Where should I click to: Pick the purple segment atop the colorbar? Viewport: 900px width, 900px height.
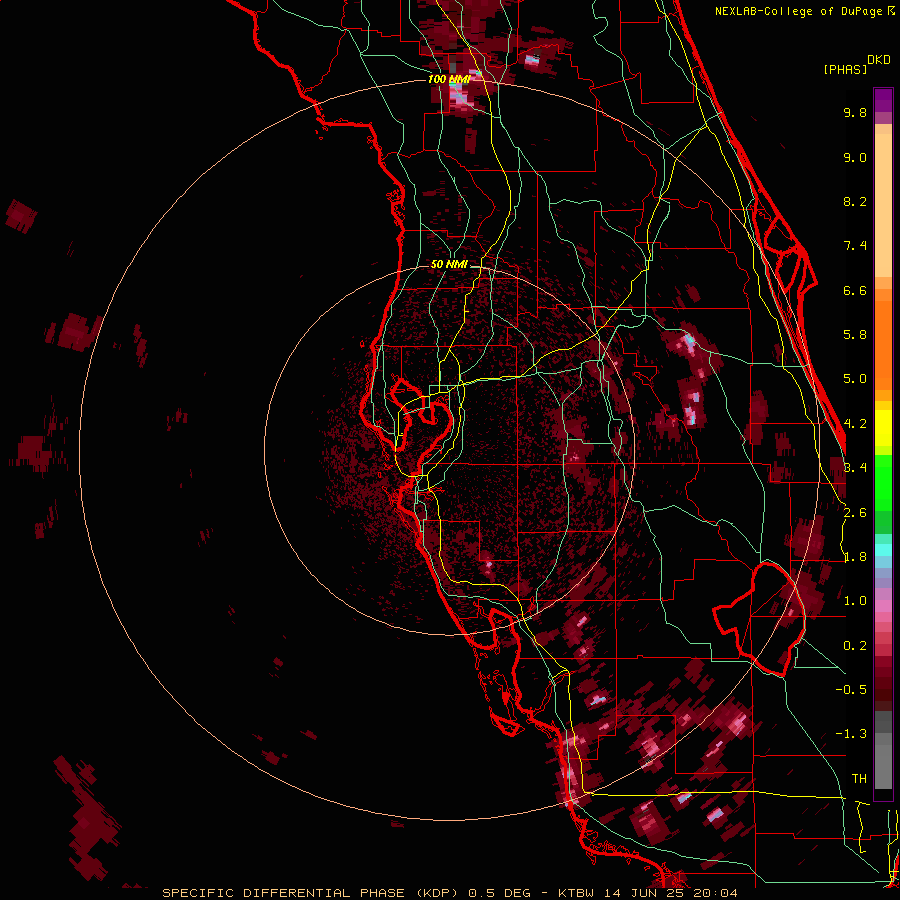[883, 100]
